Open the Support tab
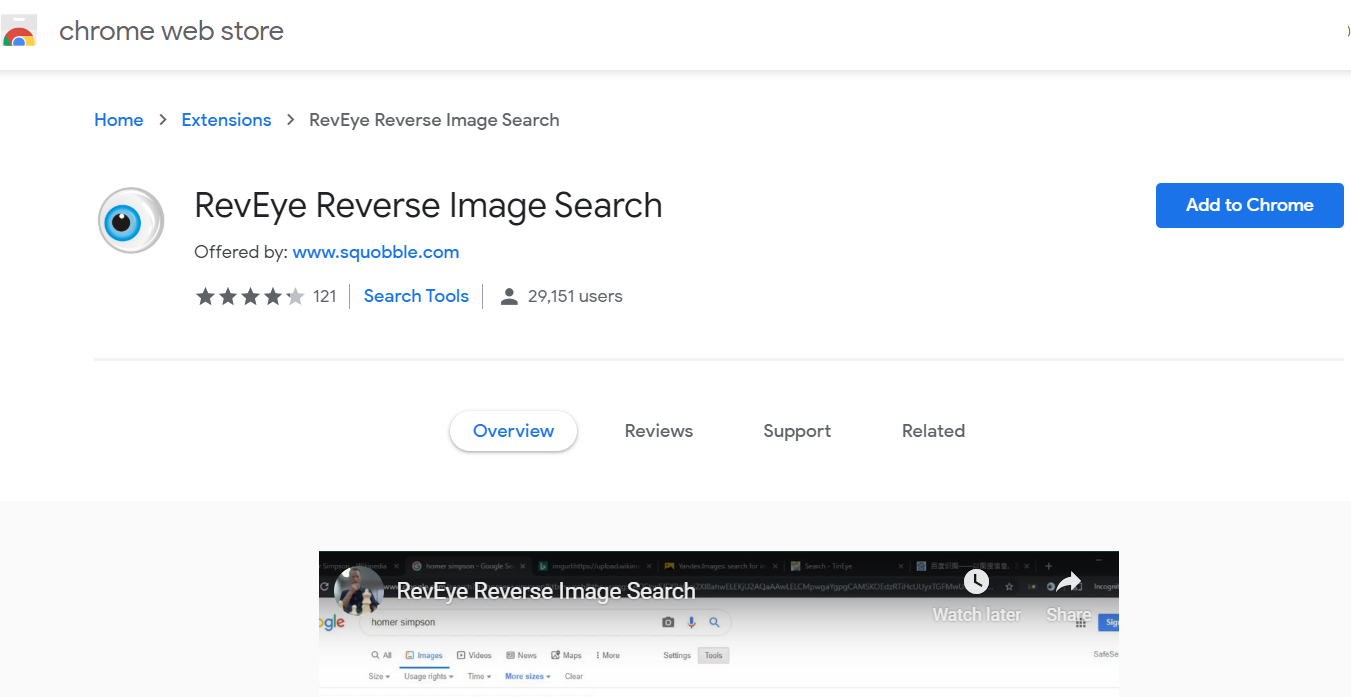1351x697 pixels. coord(797,431)
